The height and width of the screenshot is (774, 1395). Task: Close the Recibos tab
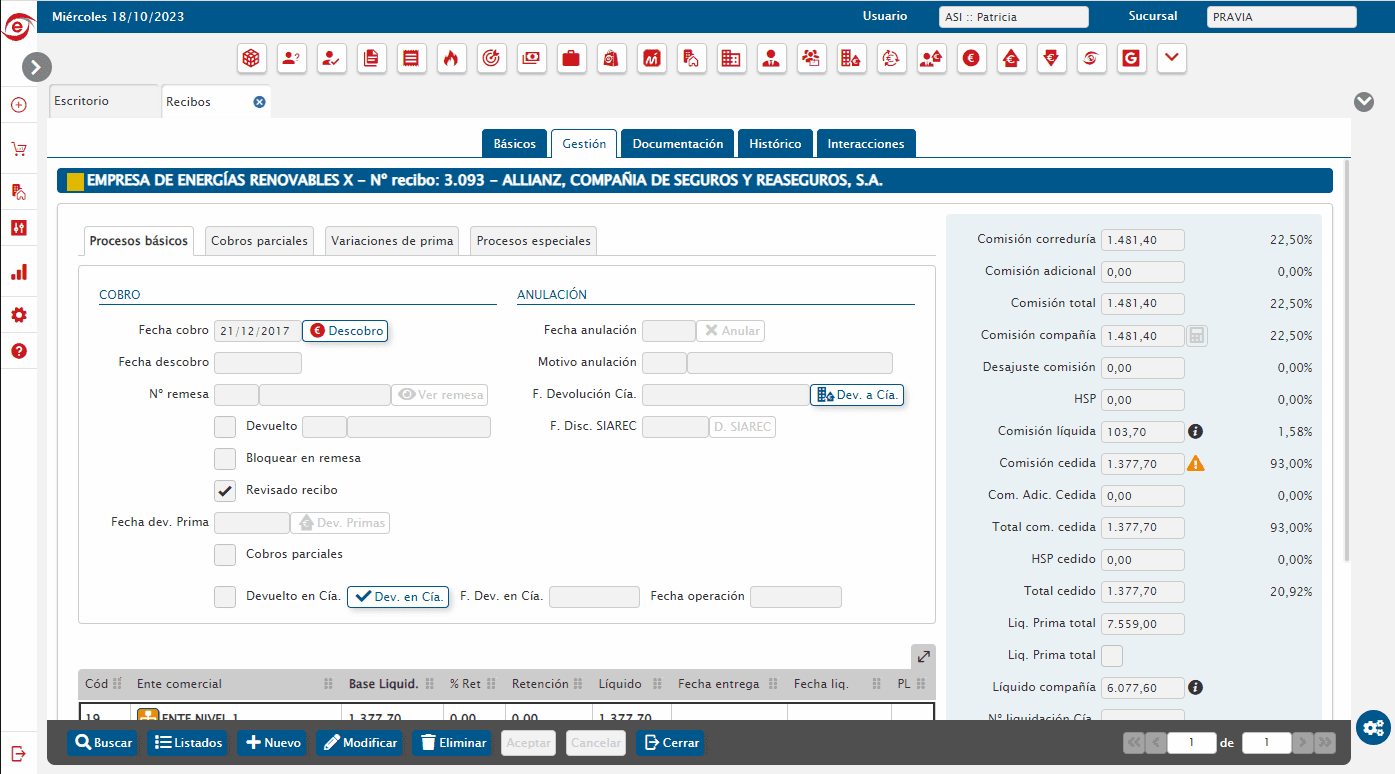coord(259,102)
